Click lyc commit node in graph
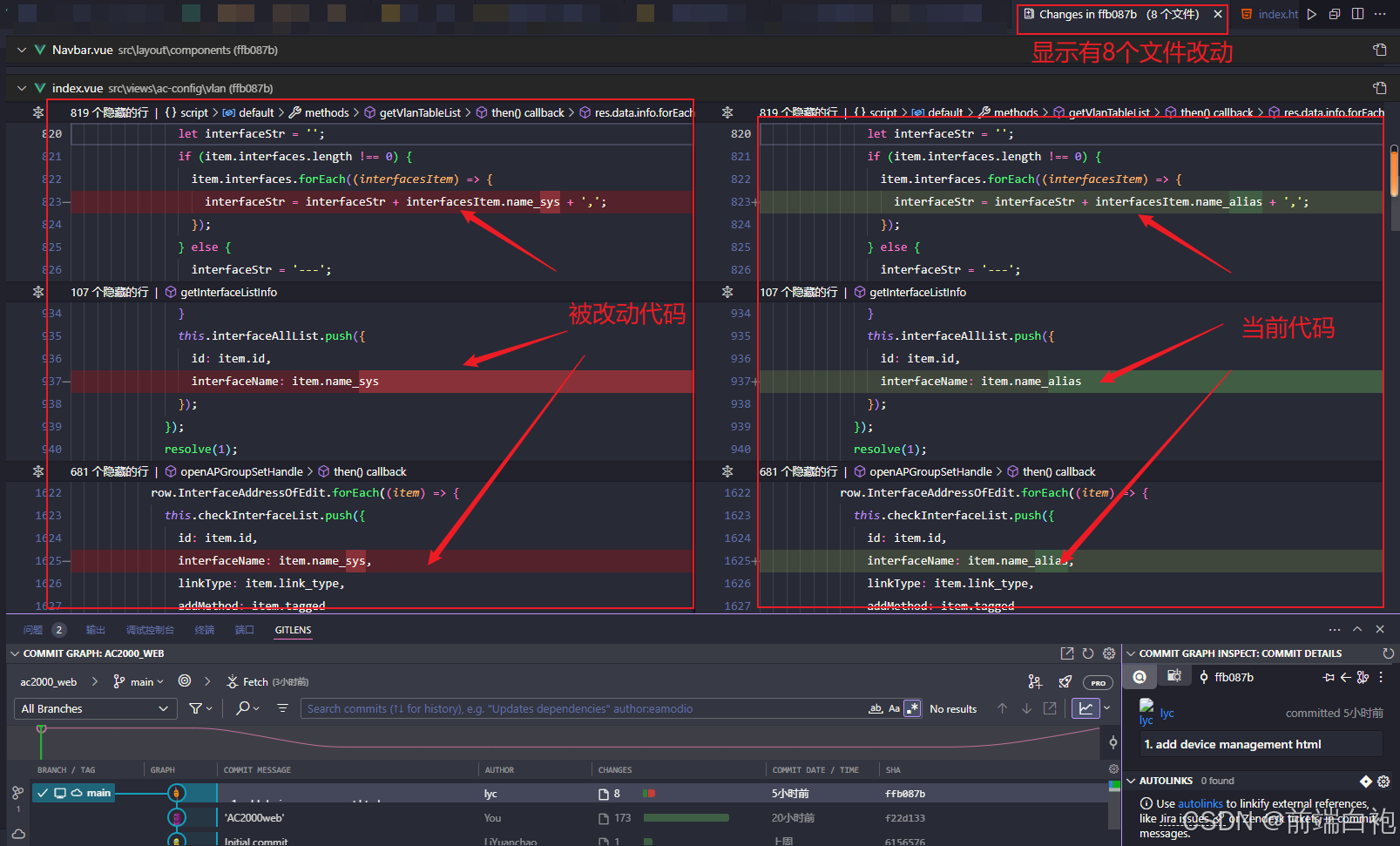This screenshot has height=846, width=1400. [x=177, y=793]
